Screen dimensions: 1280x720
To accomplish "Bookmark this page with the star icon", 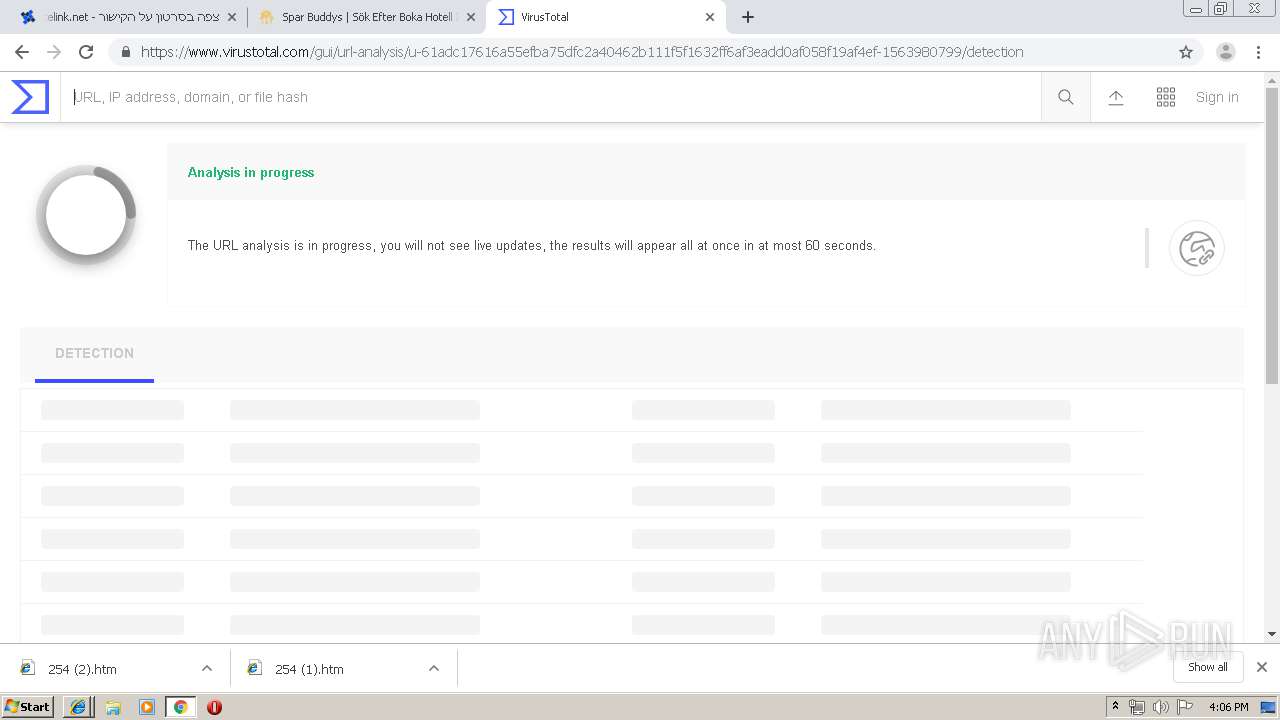I will click(x=1186, y=52).
